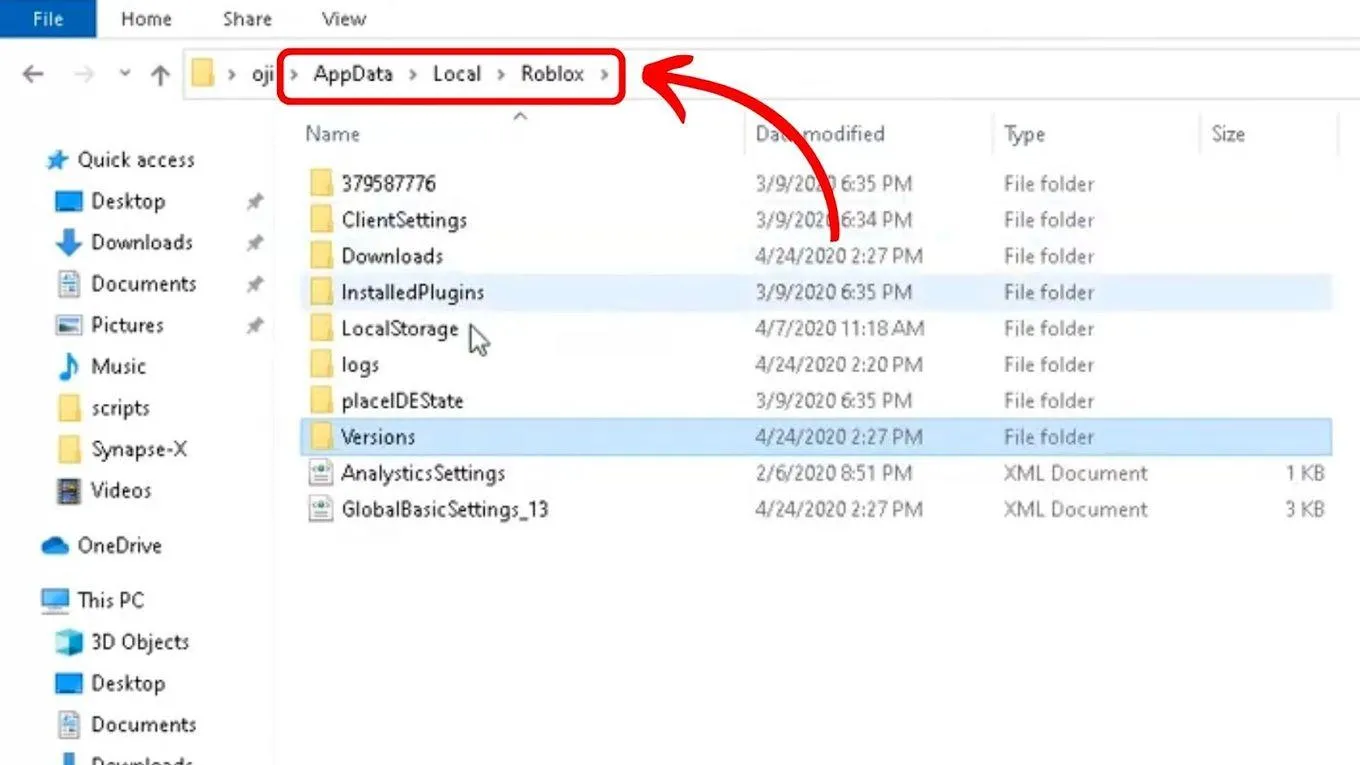Select the 379587776 folder icon

(x=320, y=183)
